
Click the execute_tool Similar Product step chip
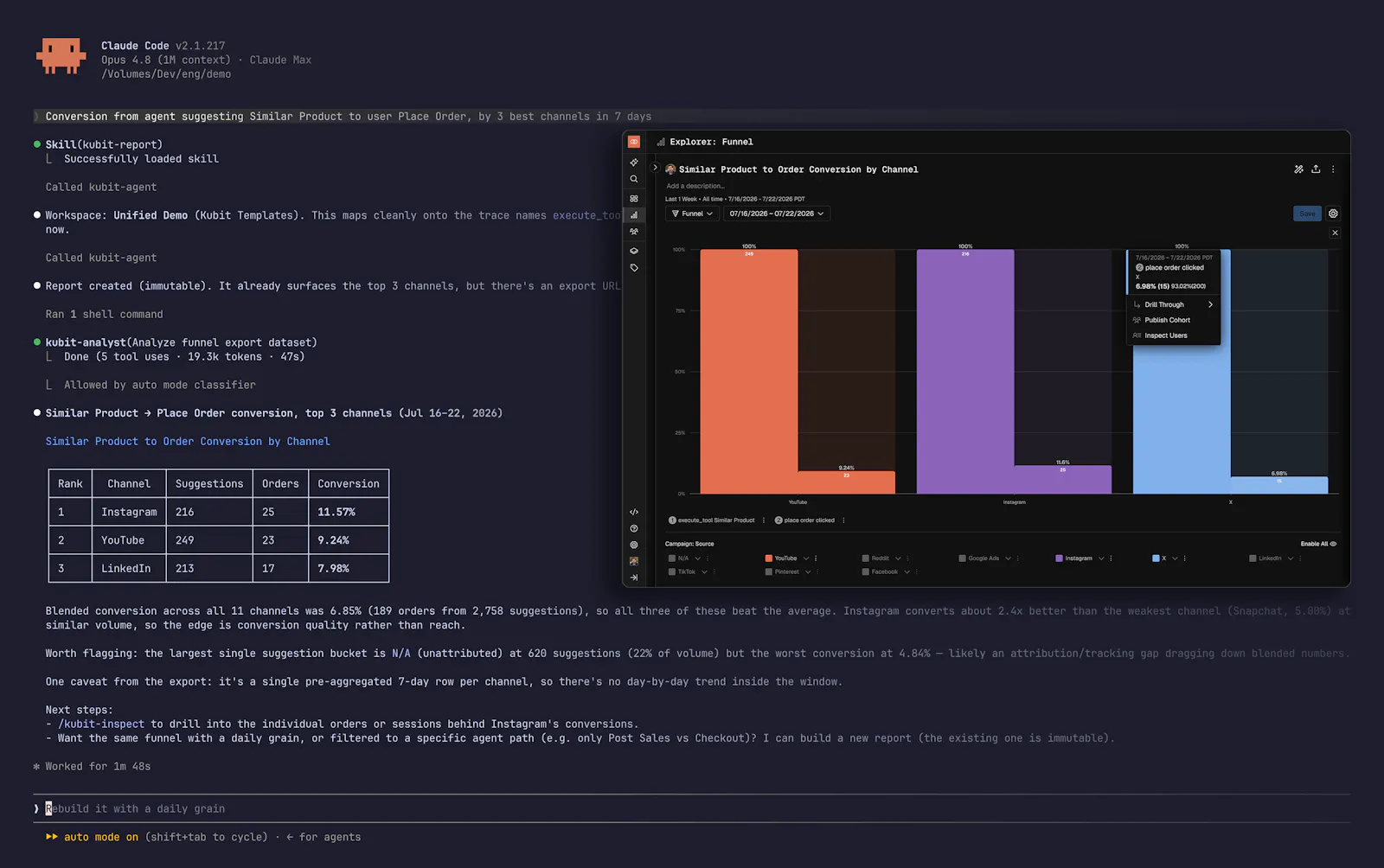pos(711,520)
